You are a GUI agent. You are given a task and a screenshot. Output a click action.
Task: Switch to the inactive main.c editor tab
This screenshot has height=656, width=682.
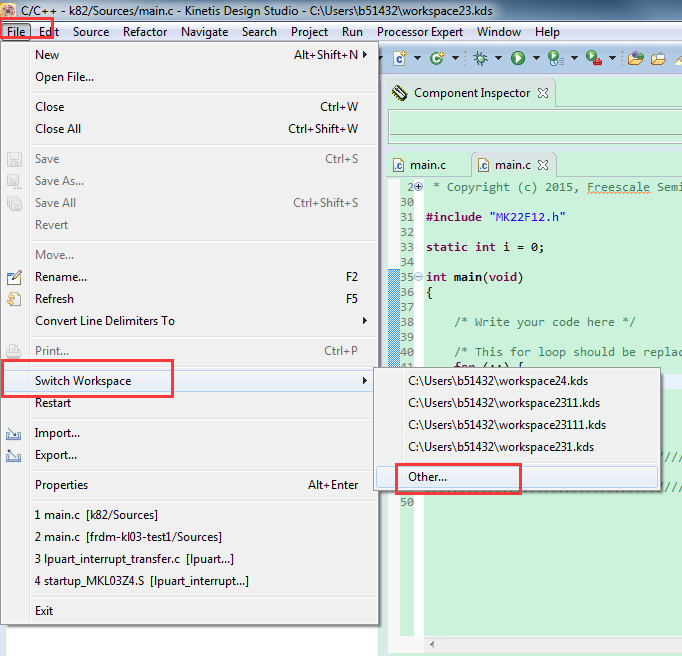[428, 165]
